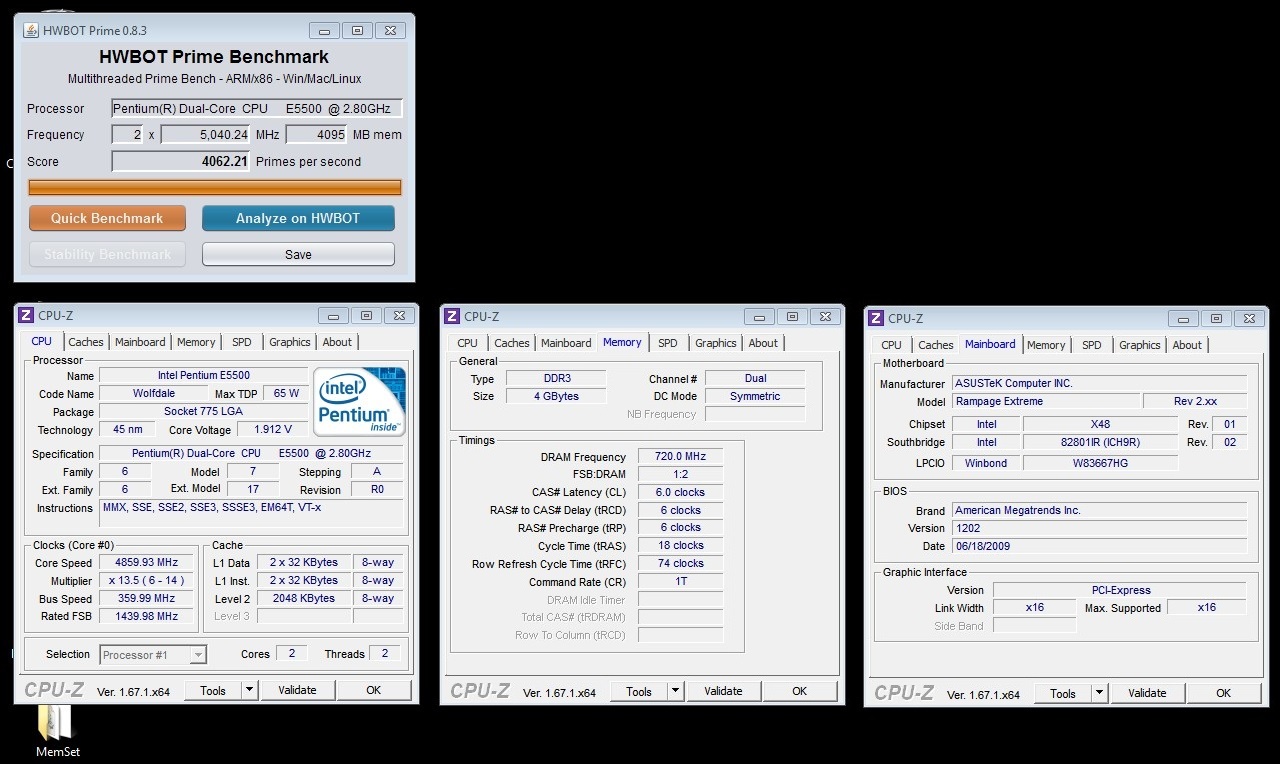Image resolution: width=1280 pixels, height=764 pixels.
Task: Select SPD tab in CPU window
Action: (242, 342)
